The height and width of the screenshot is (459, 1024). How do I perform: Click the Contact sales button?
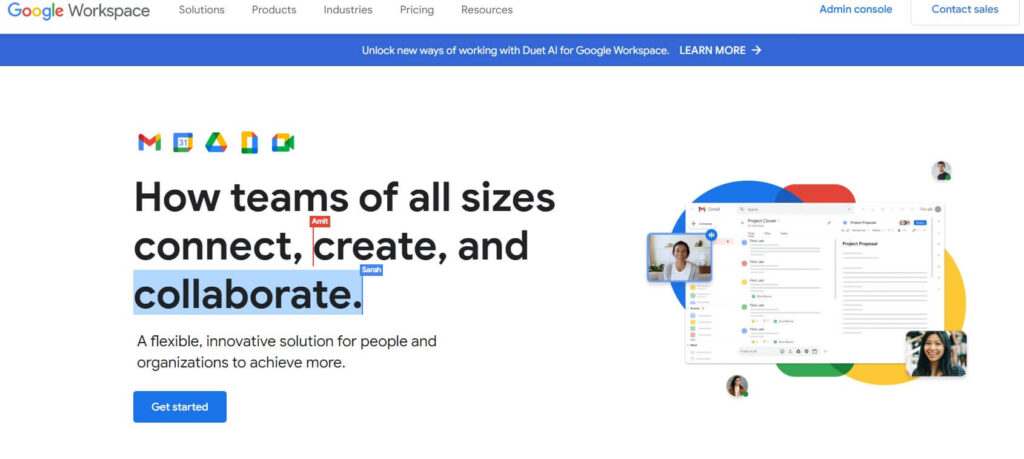coord(965,10)
